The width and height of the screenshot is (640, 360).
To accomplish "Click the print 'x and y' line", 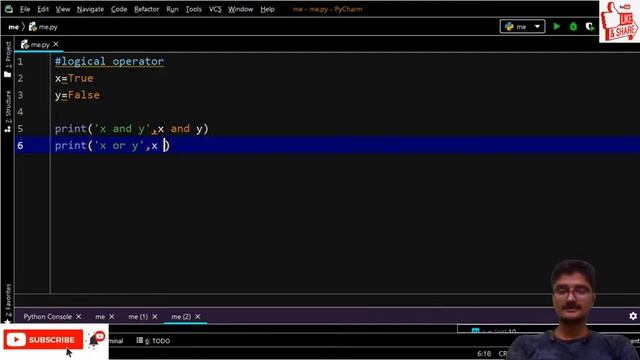I will (x=131, y=129).
